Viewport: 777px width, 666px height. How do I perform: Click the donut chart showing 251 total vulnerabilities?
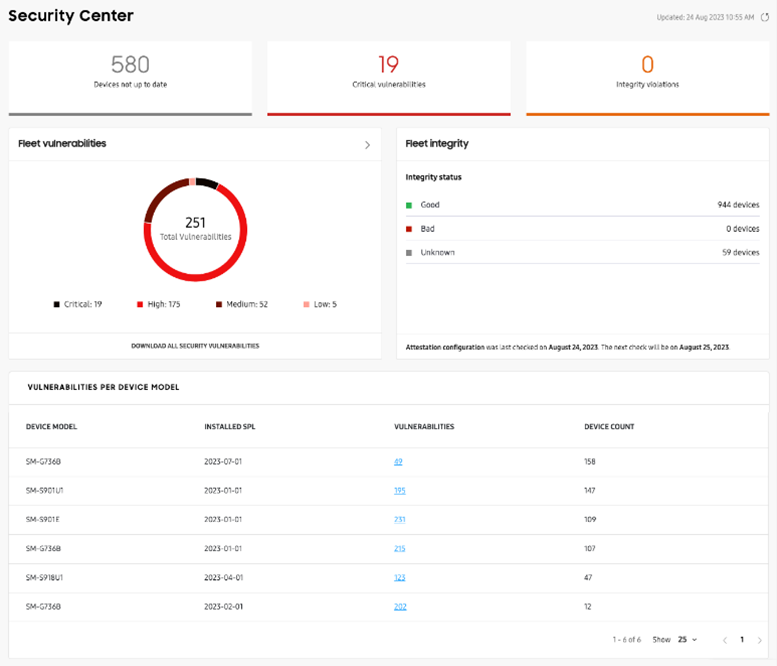pyautogui.click(x=195, y=229)
